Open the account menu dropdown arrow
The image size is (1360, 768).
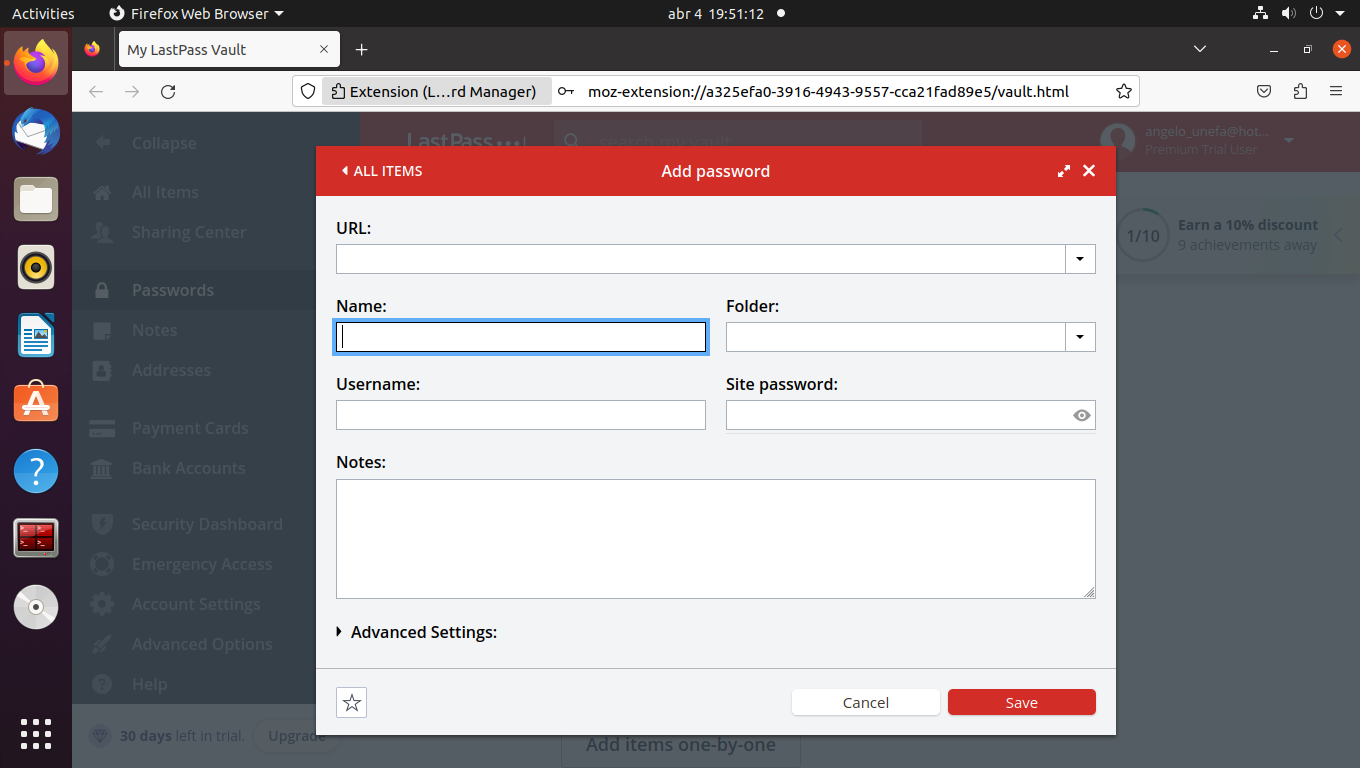tap(1288, 141)
